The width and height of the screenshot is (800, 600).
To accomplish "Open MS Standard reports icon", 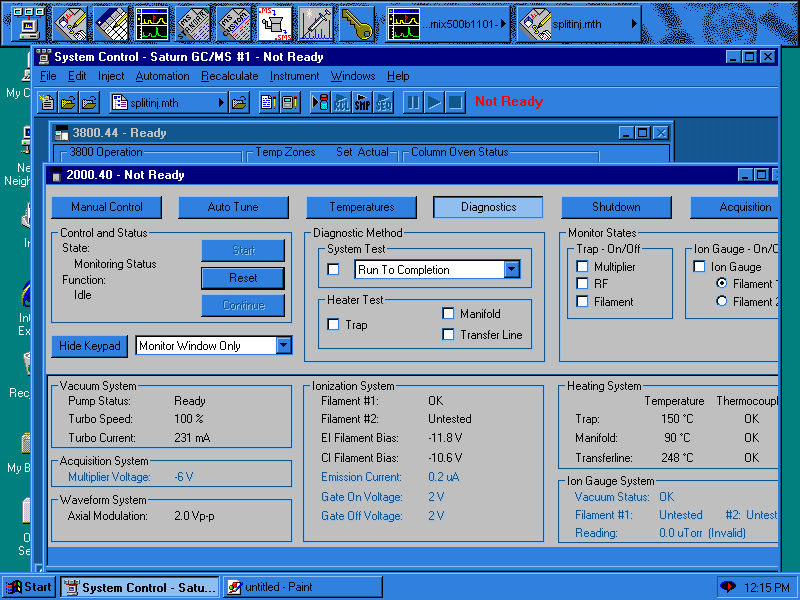I will click(x=193, y=24).
